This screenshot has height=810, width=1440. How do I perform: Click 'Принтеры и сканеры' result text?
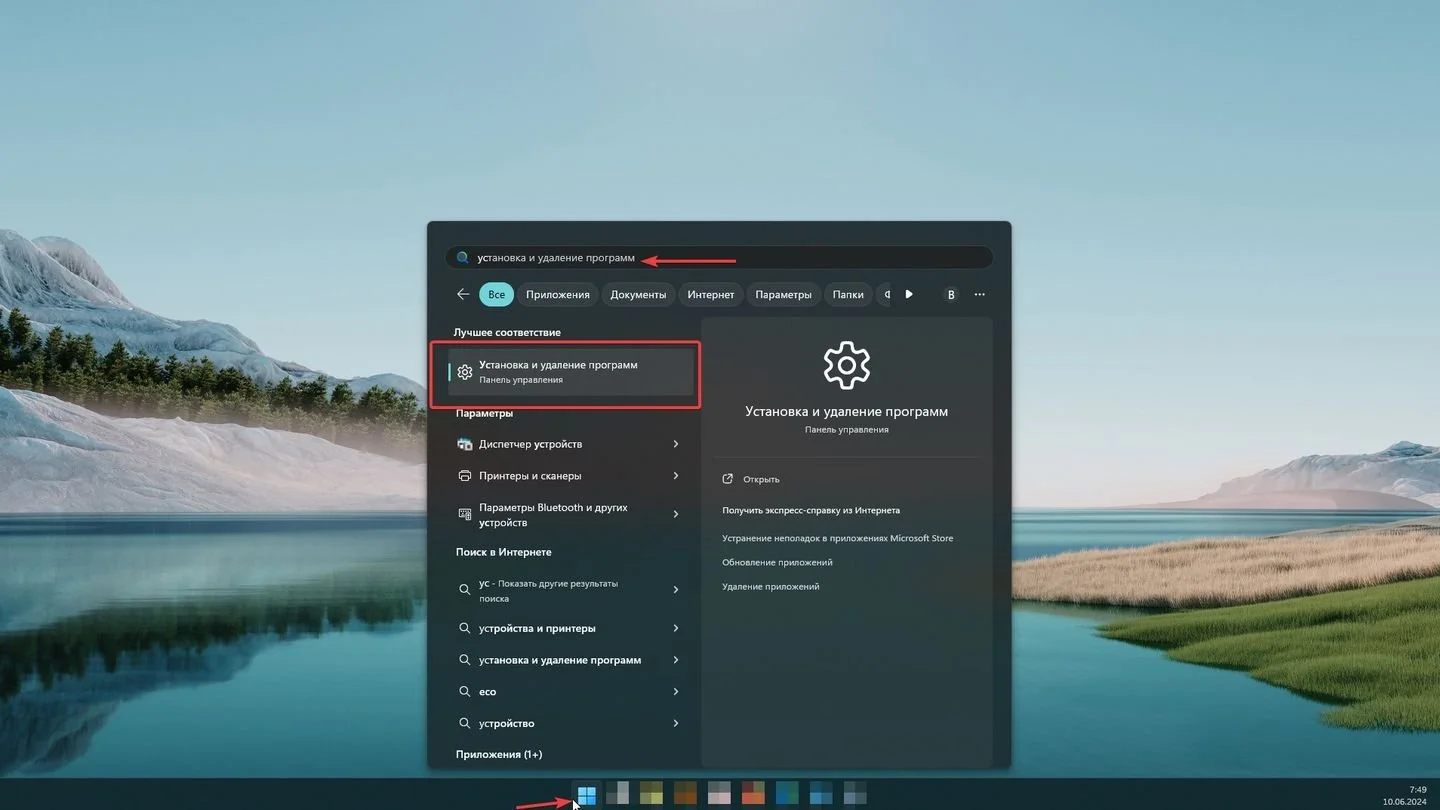click(x=530, y=476)
